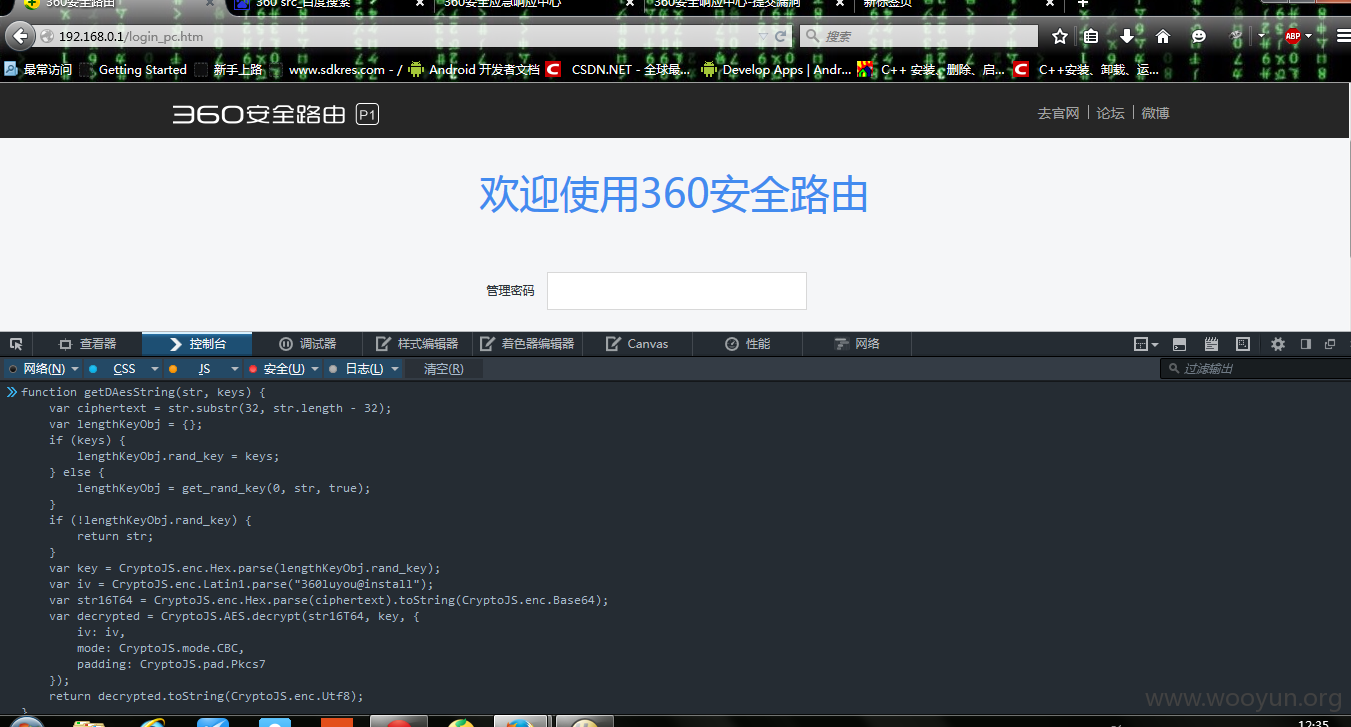Open the www.sdkres.com bookmark

pos(337,70)
